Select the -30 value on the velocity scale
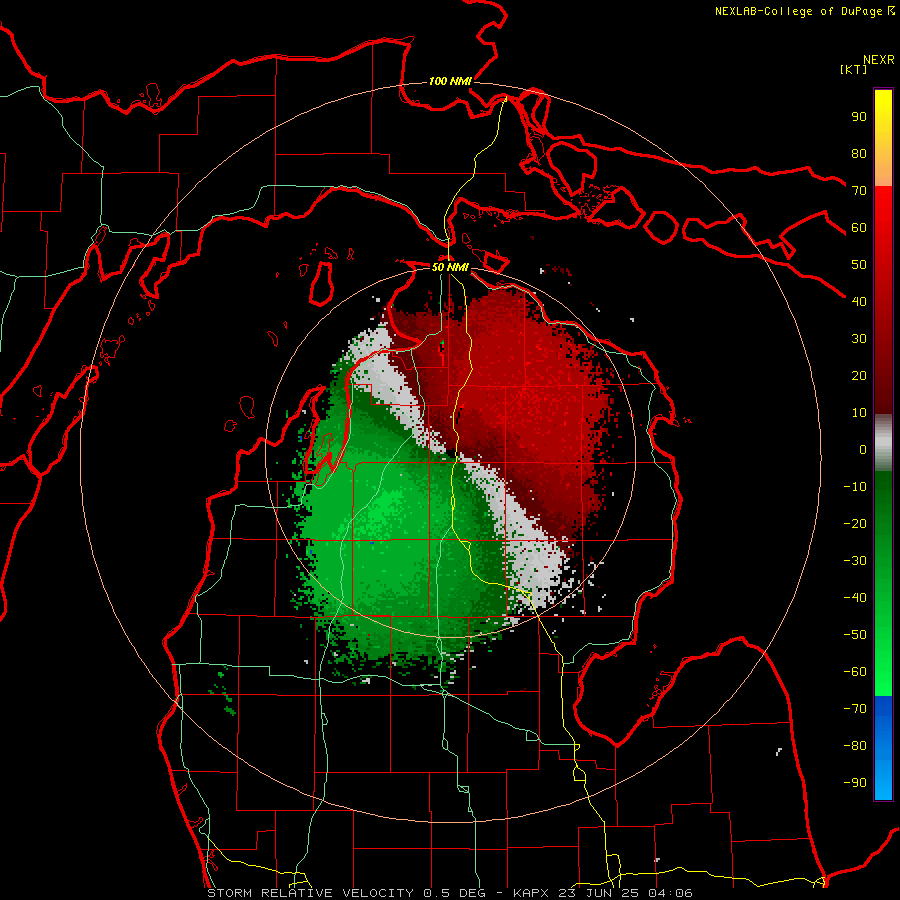This screenshot has width=900, height=900. point(855,561)
